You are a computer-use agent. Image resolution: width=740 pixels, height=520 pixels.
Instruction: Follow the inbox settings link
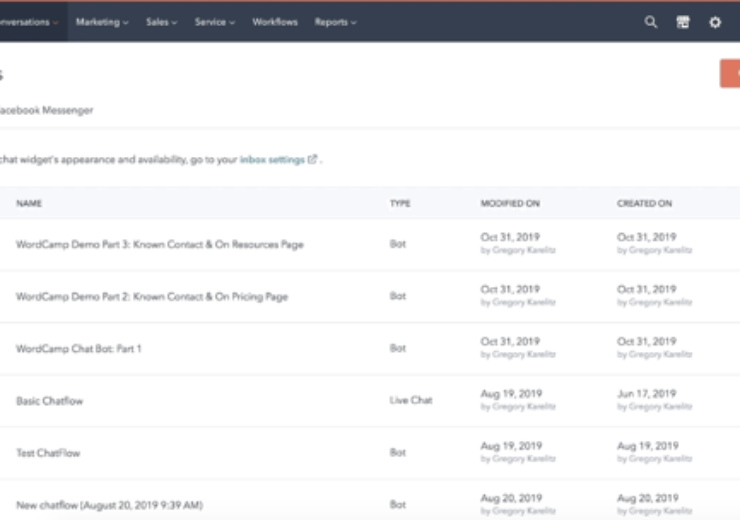click(x=272, y=159)
